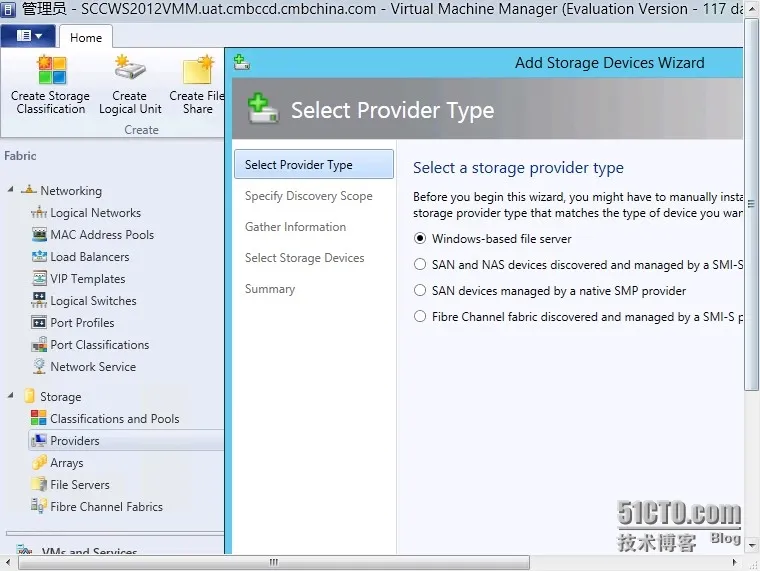Viewport: 760px width, 571px height.
Task: Select SAN devices native SMP provider option
Action: pos(420,290)
